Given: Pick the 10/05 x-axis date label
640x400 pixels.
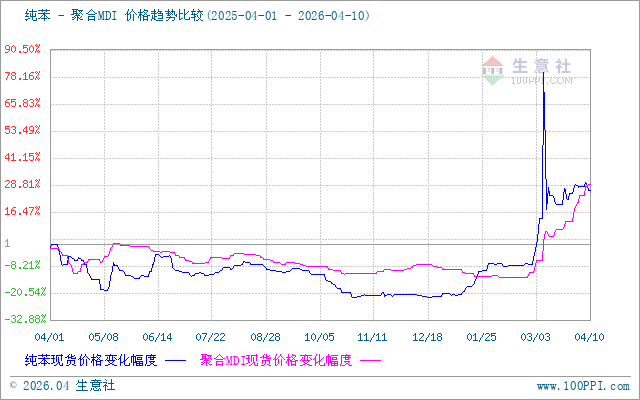Looking at the screenshot, I should click(318, 337).
